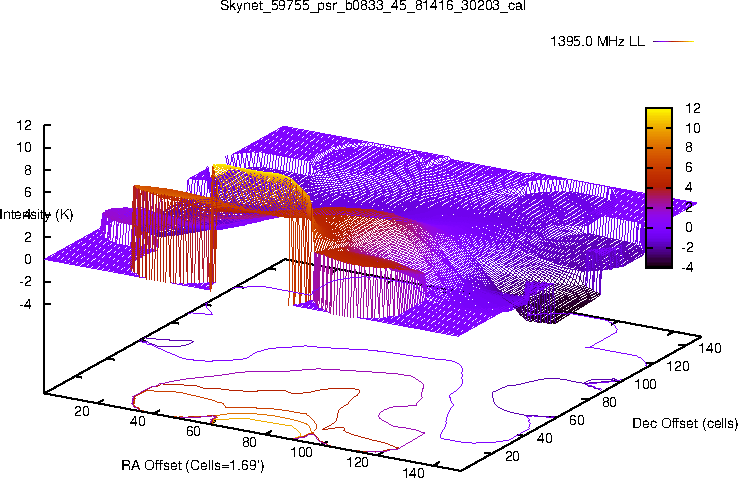Viewport: 738px width, 478px height.
Task: Click the Dec Offset (cells) axis label
Action: point(685,423)
